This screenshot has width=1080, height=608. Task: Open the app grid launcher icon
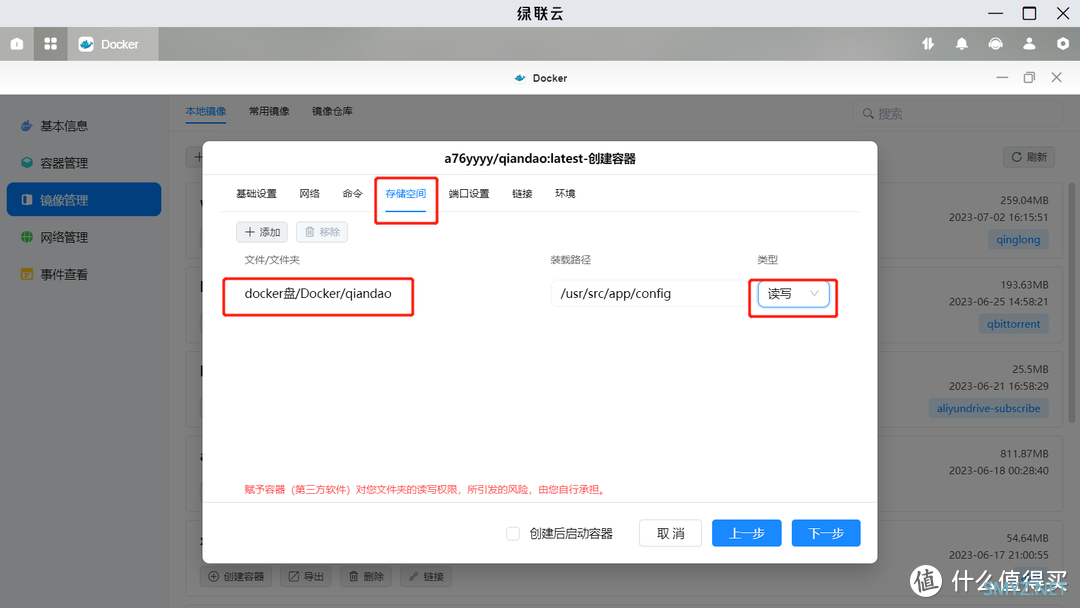point(50,44)
